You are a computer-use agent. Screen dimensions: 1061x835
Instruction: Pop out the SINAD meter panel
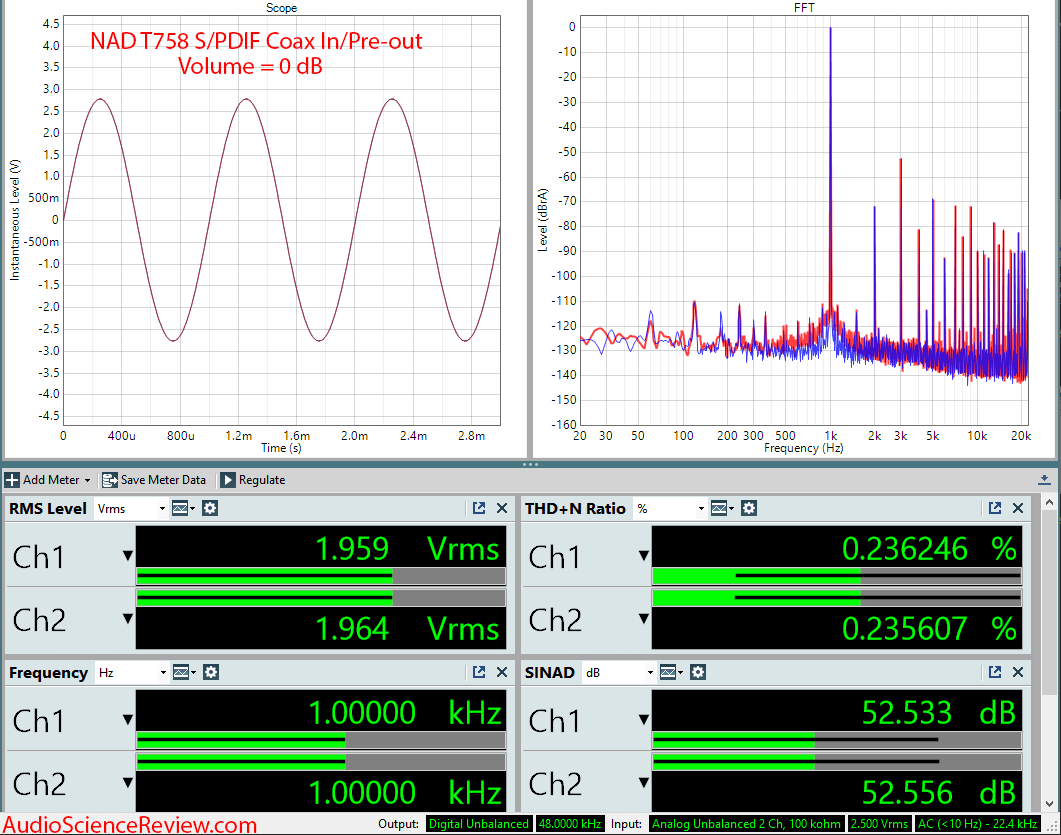pyautogui.click(x=995, y=673)
